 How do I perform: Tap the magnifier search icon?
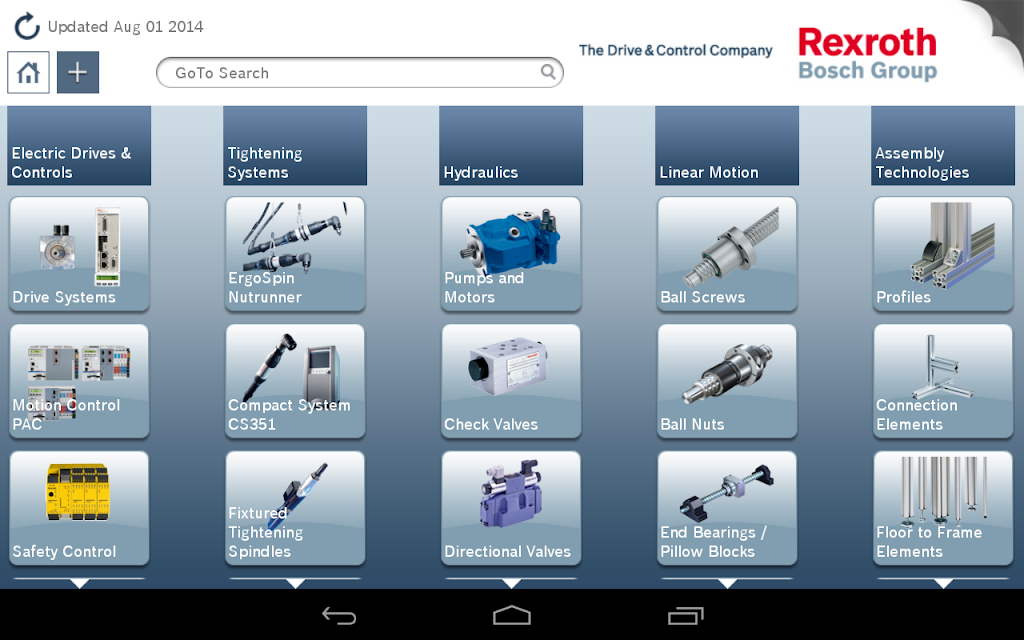point(548,72)
